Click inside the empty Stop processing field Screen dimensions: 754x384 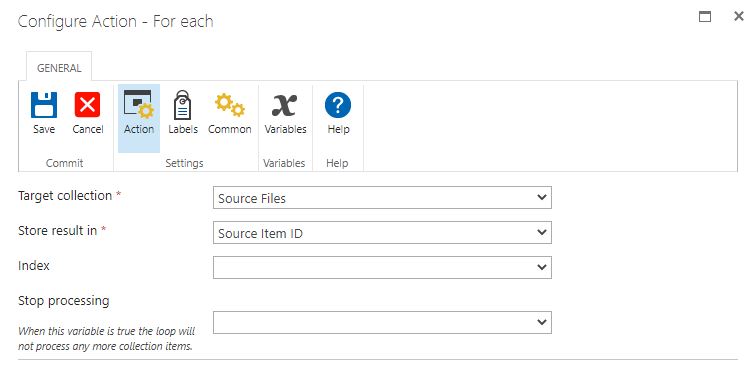(x=382, y=322)
